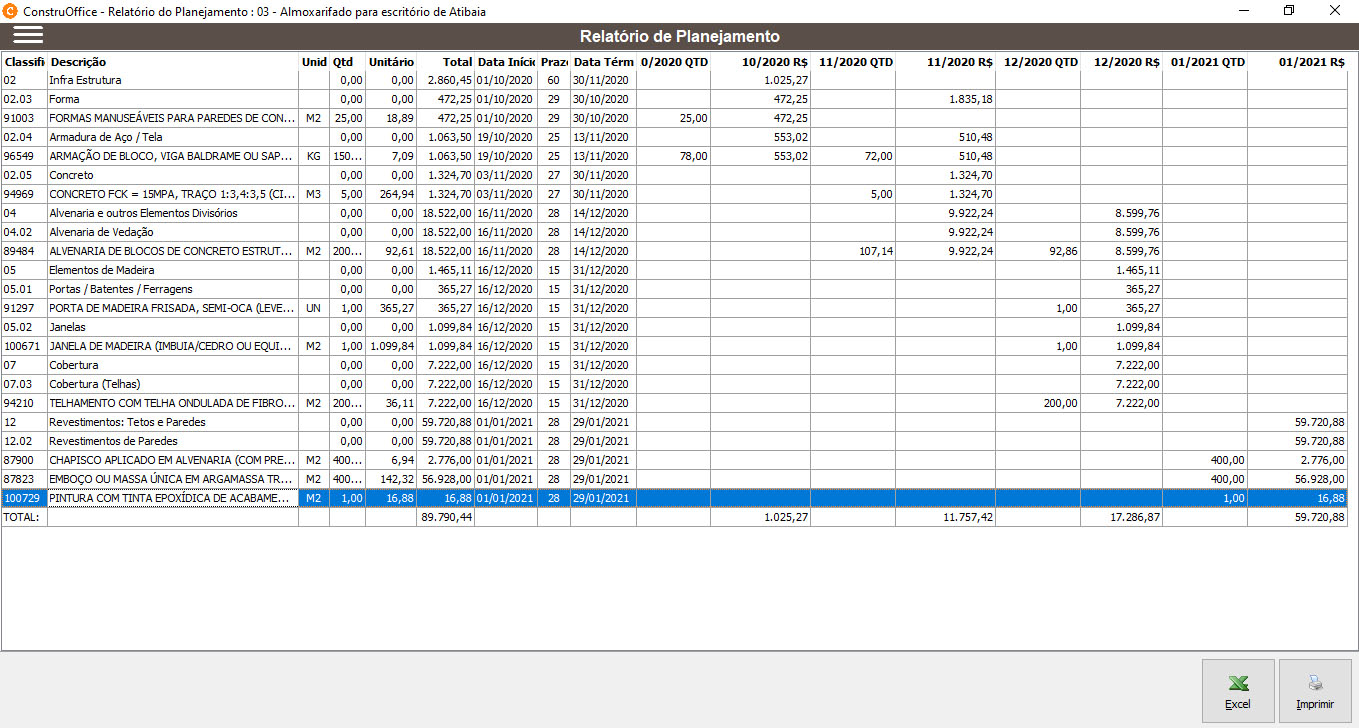Click the 10/2020 R$ column header
Viewport: 1359px width, 728px height.
click(760, 62)
